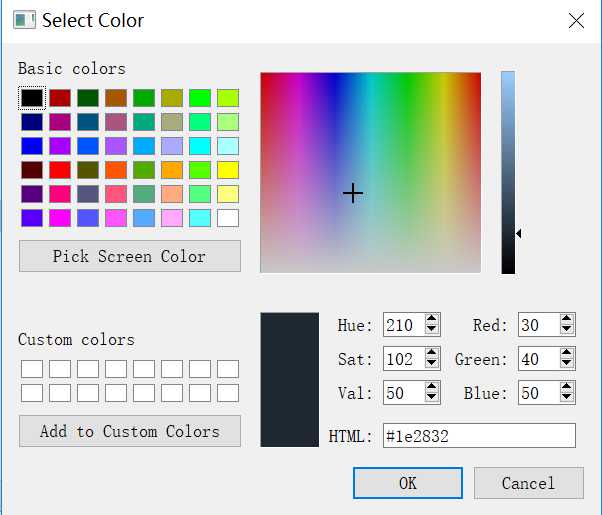The width and height of the screenshot is (602, 515).
Task: Select the brown swatch in top row
Action: pos(116,98)
